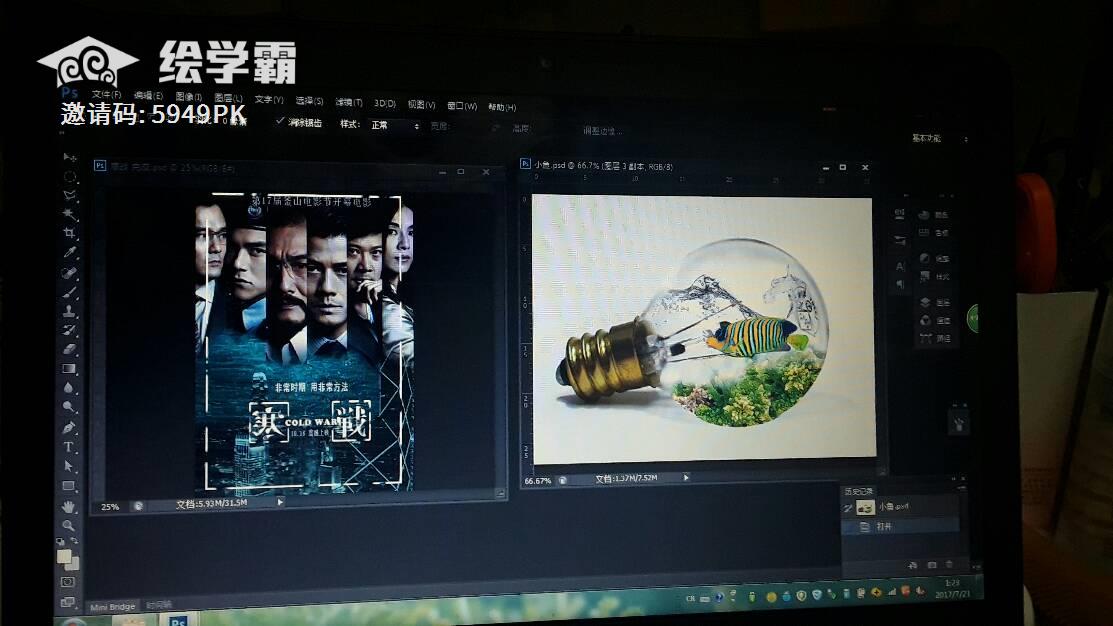Expand document info arrow in 小鱼.psd window
This screenshot has width=1113, height=626.
pos(686,478)
